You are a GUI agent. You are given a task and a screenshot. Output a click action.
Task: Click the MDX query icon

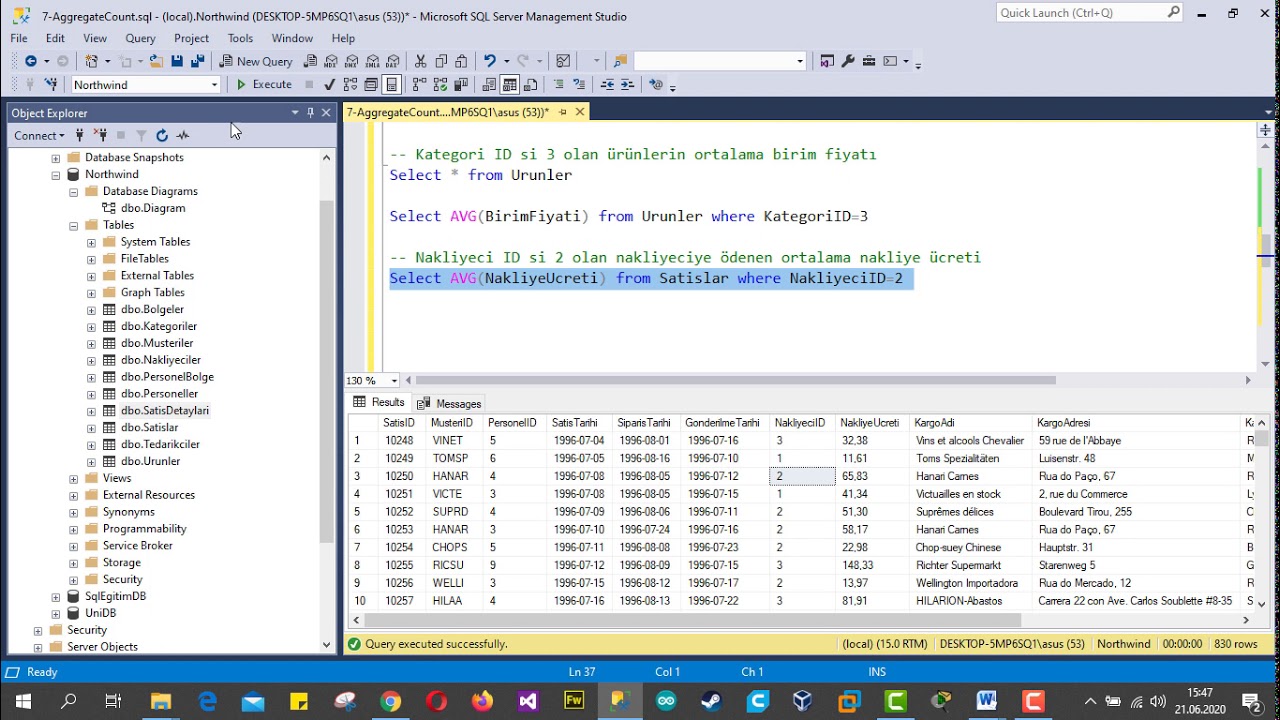[x=331, y=61]
